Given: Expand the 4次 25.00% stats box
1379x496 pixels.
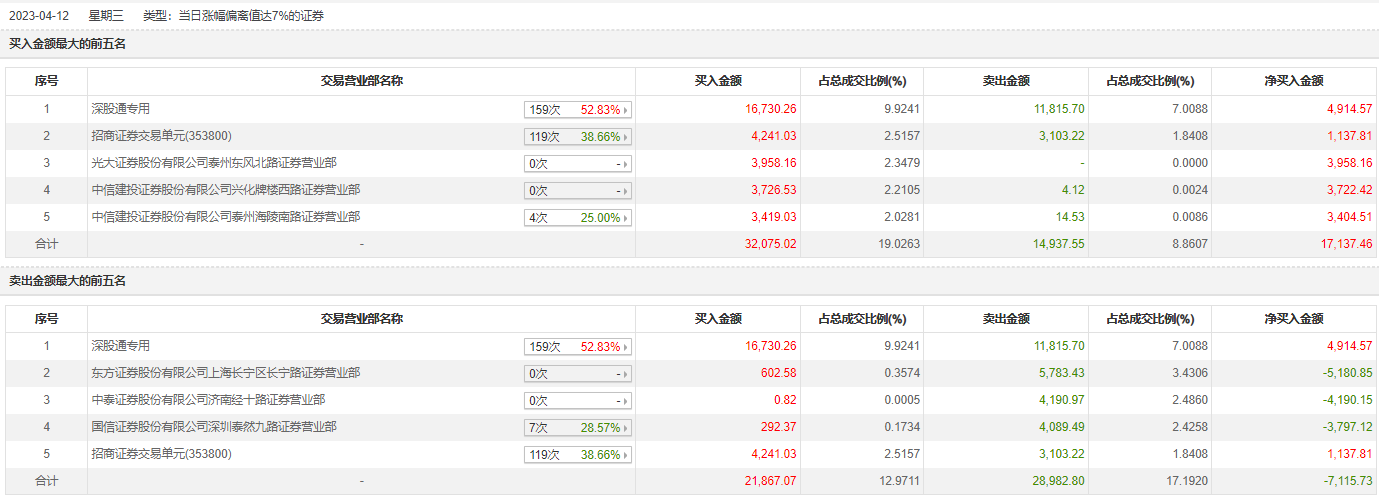Looking at the screenshot, I should [x=579, y=218].
